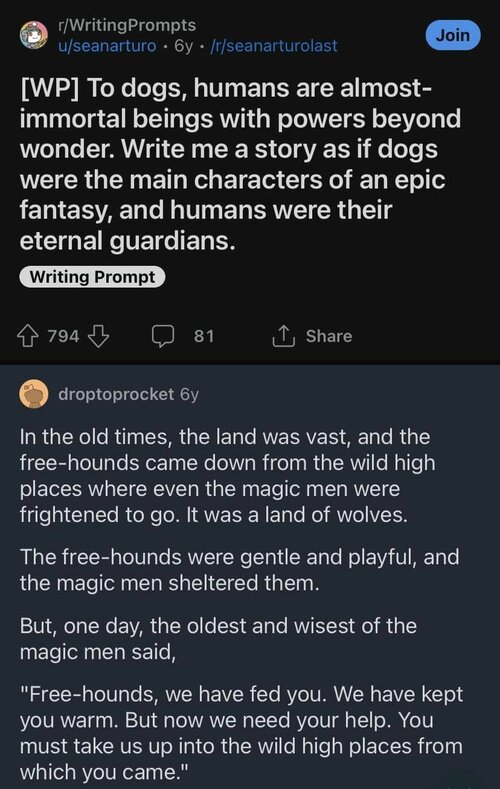Open u/seanarturo's profile link
Screen dimensions: 500x789
(107, 46)
